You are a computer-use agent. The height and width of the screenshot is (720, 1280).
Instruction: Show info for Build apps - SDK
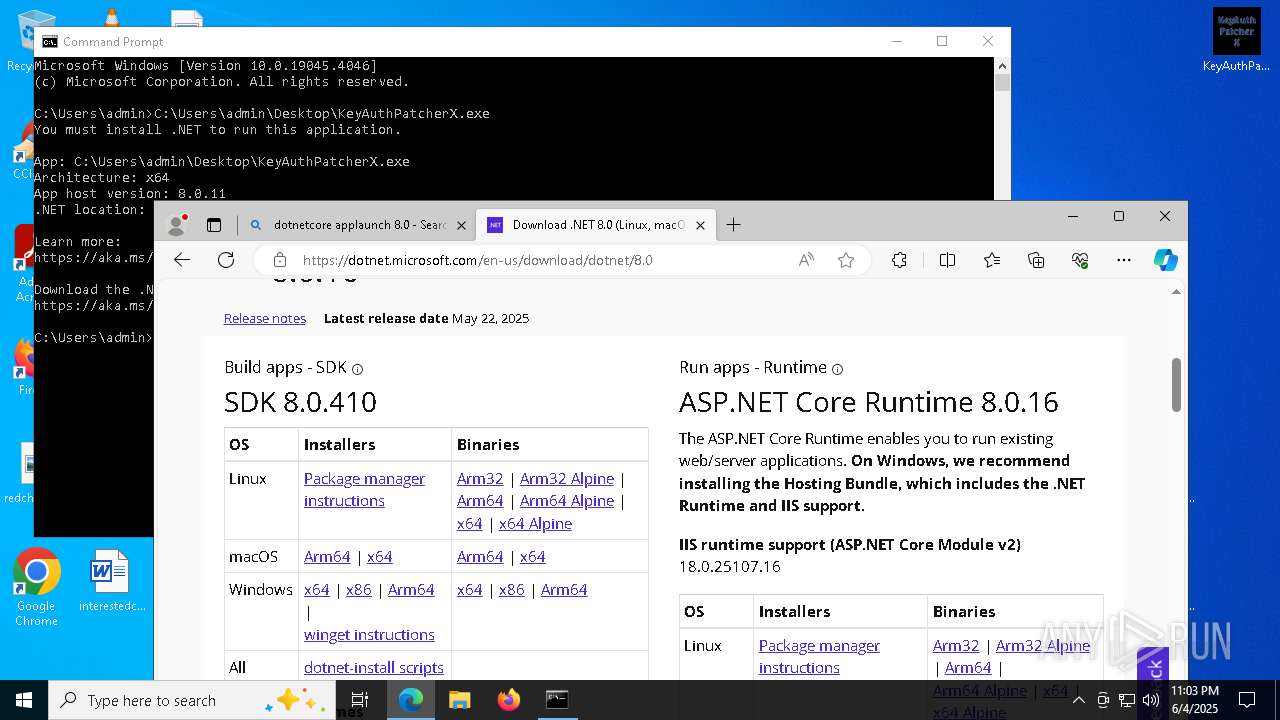[x=357, y=369]
